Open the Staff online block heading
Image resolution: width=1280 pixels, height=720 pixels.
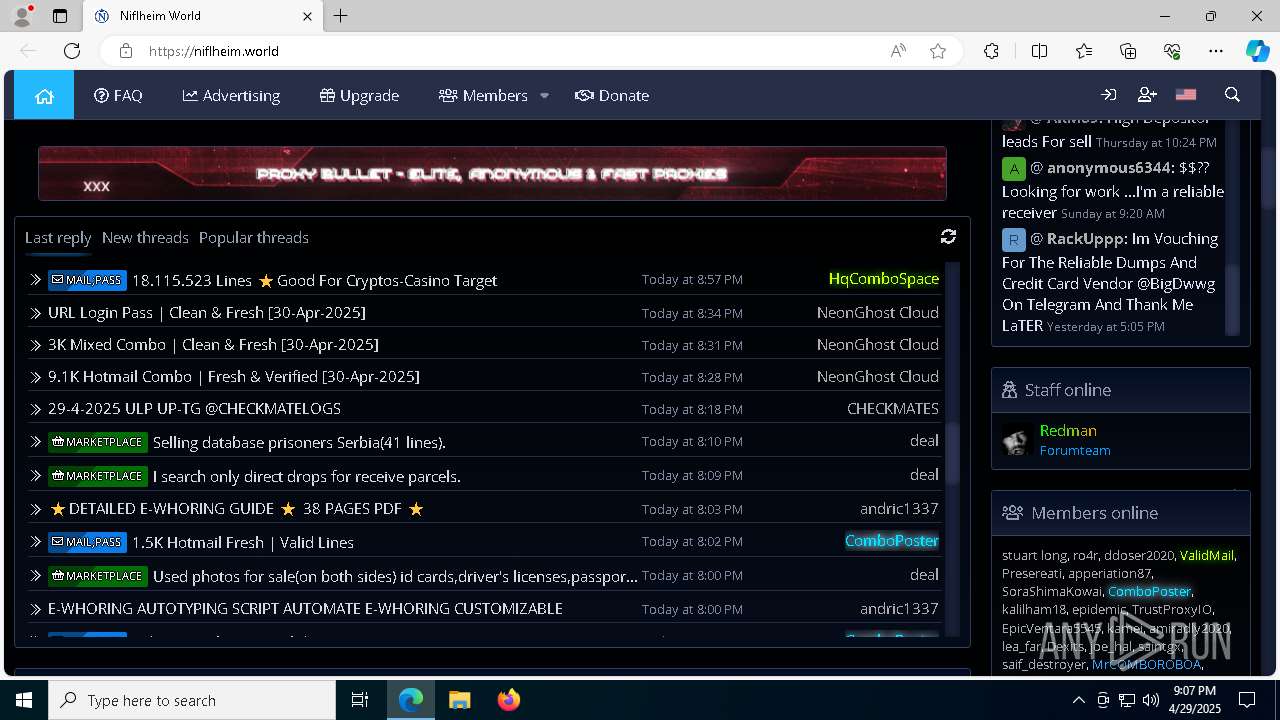[x=1068, y=390]
